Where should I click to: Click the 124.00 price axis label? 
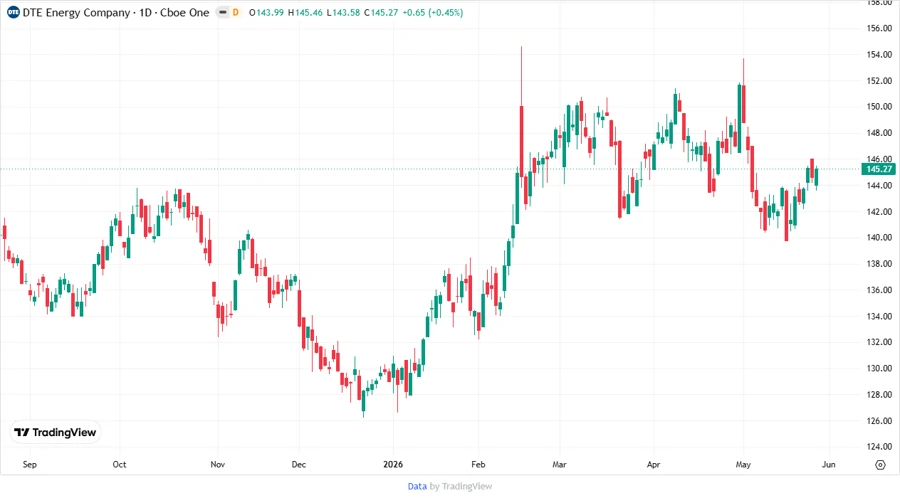point(879,447)
